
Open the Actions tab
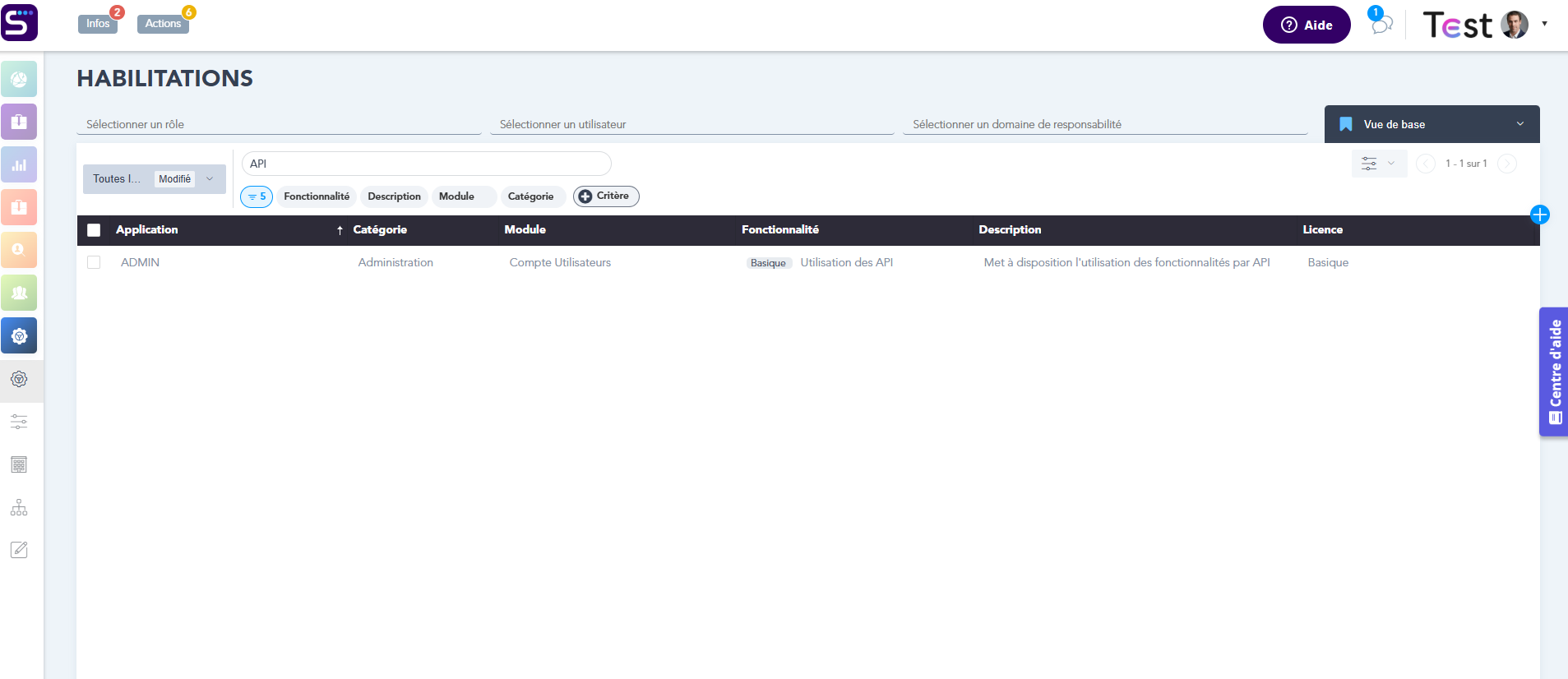point(163,24)
